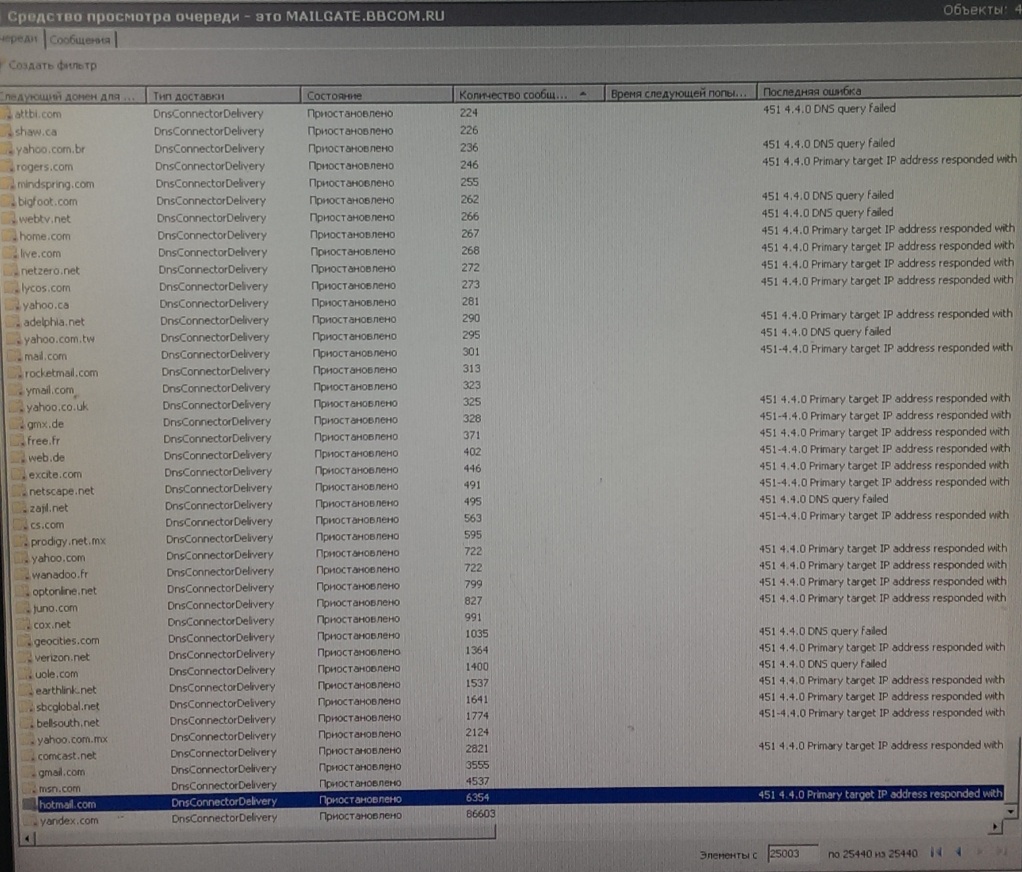The width and height of the screenshot is (1022, 872).
Task: Go to the previous page of results
Action: click(x=959, y=852)
